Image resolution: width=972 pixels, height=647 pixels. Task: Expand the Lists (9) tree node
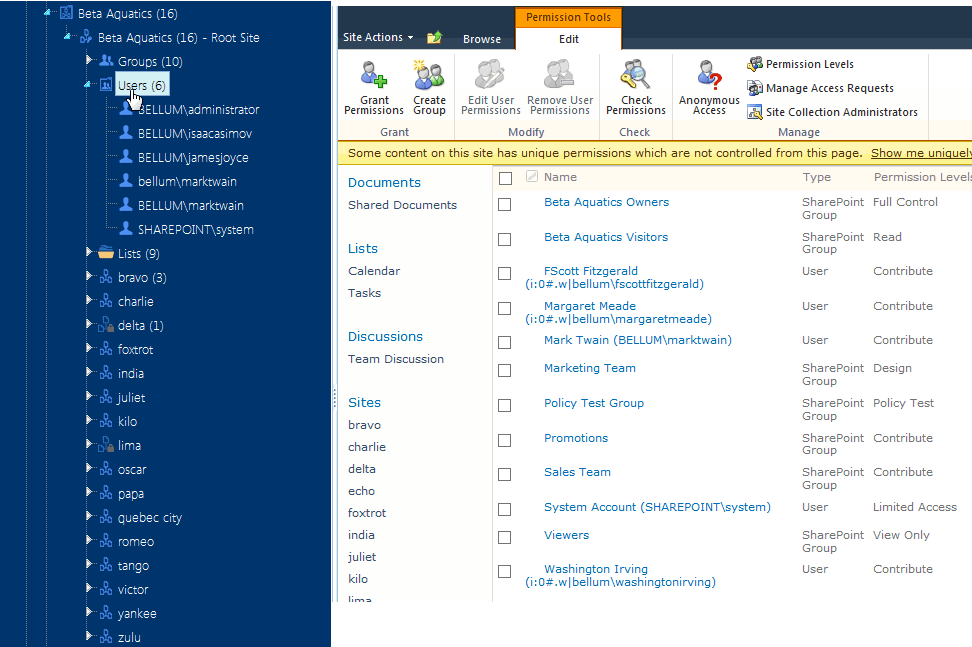coord(89,253)
